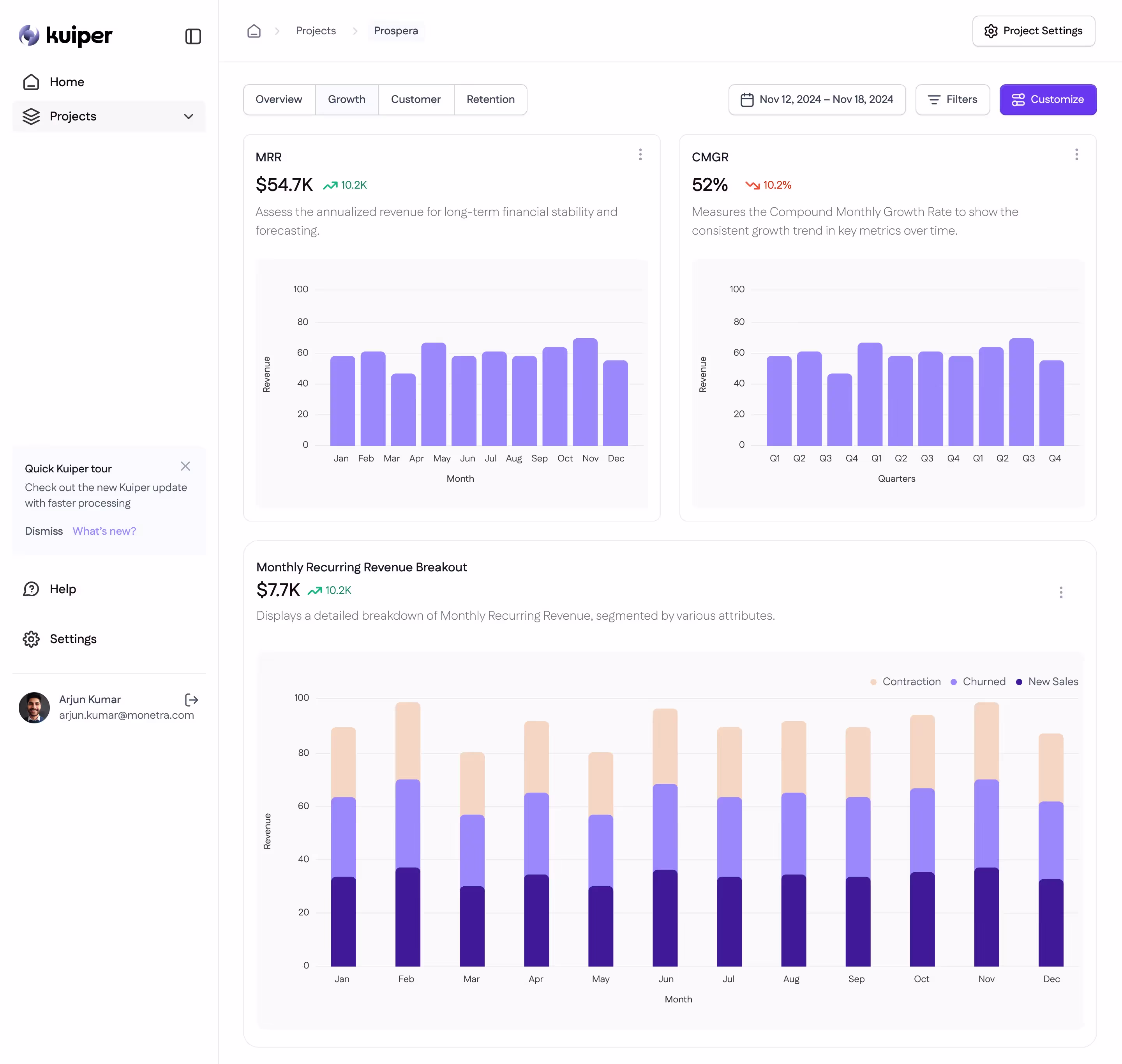Expand the Projects sidebar menu chevron
The height and width of the screenshot is (1064, 1122).
tap(188, 116)
